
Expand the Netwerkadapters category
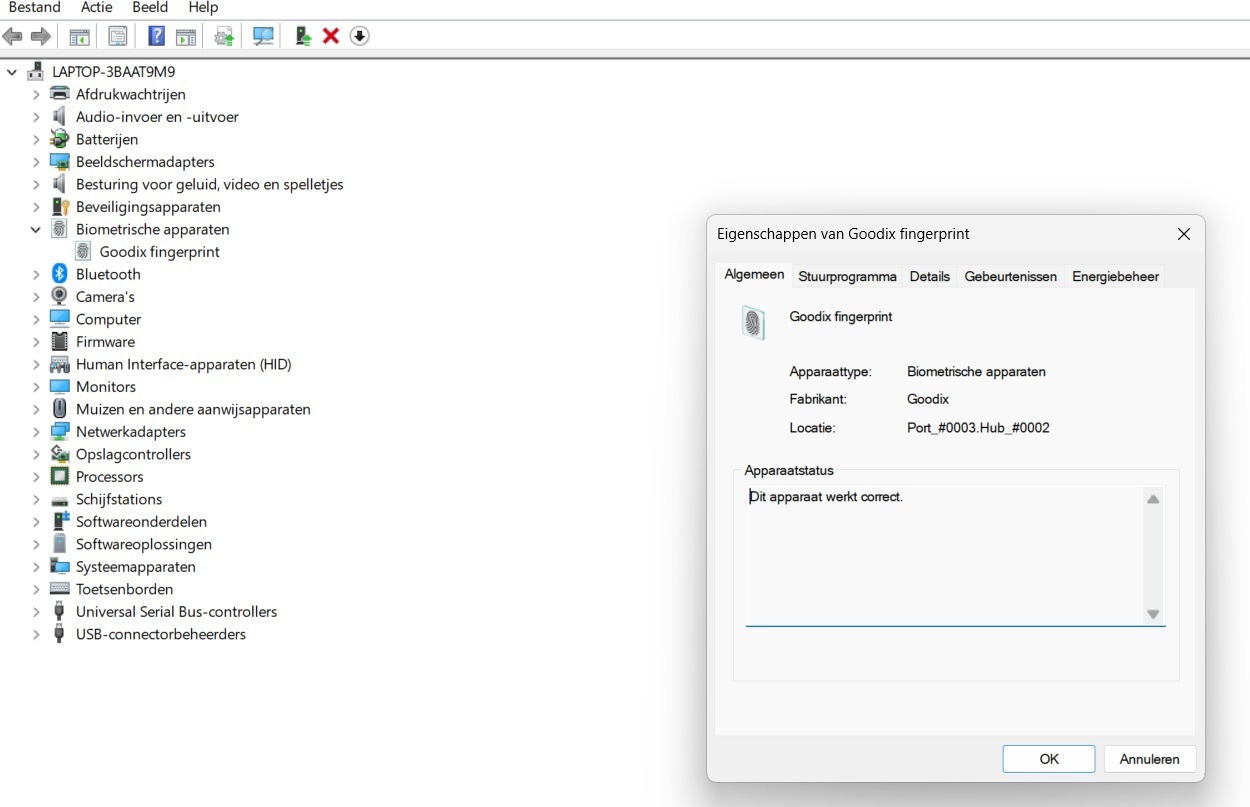pos(36,432)
